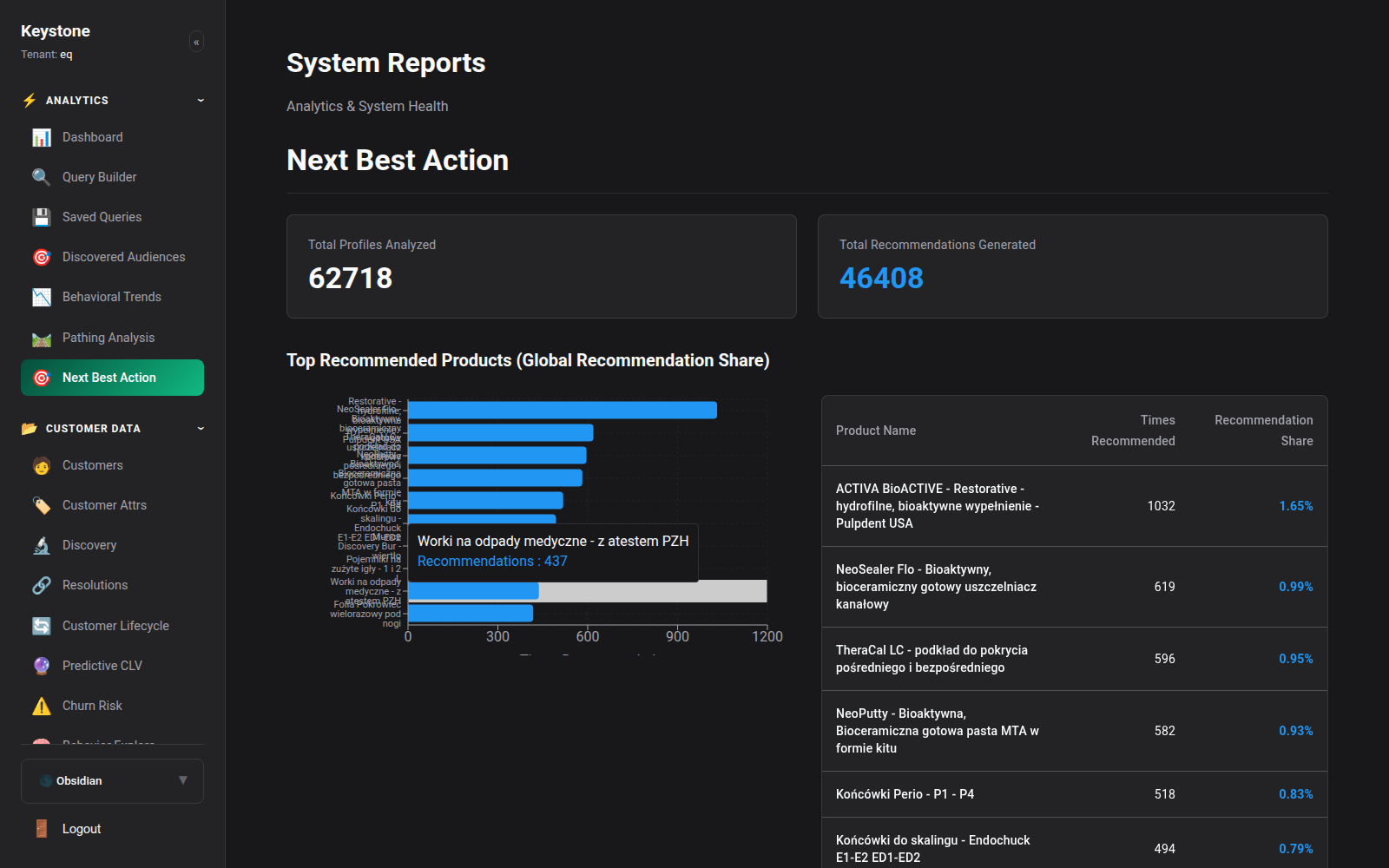Select the Churn Risk link
Viewport: 1389px width, 868px height.
tap(112, 706)
